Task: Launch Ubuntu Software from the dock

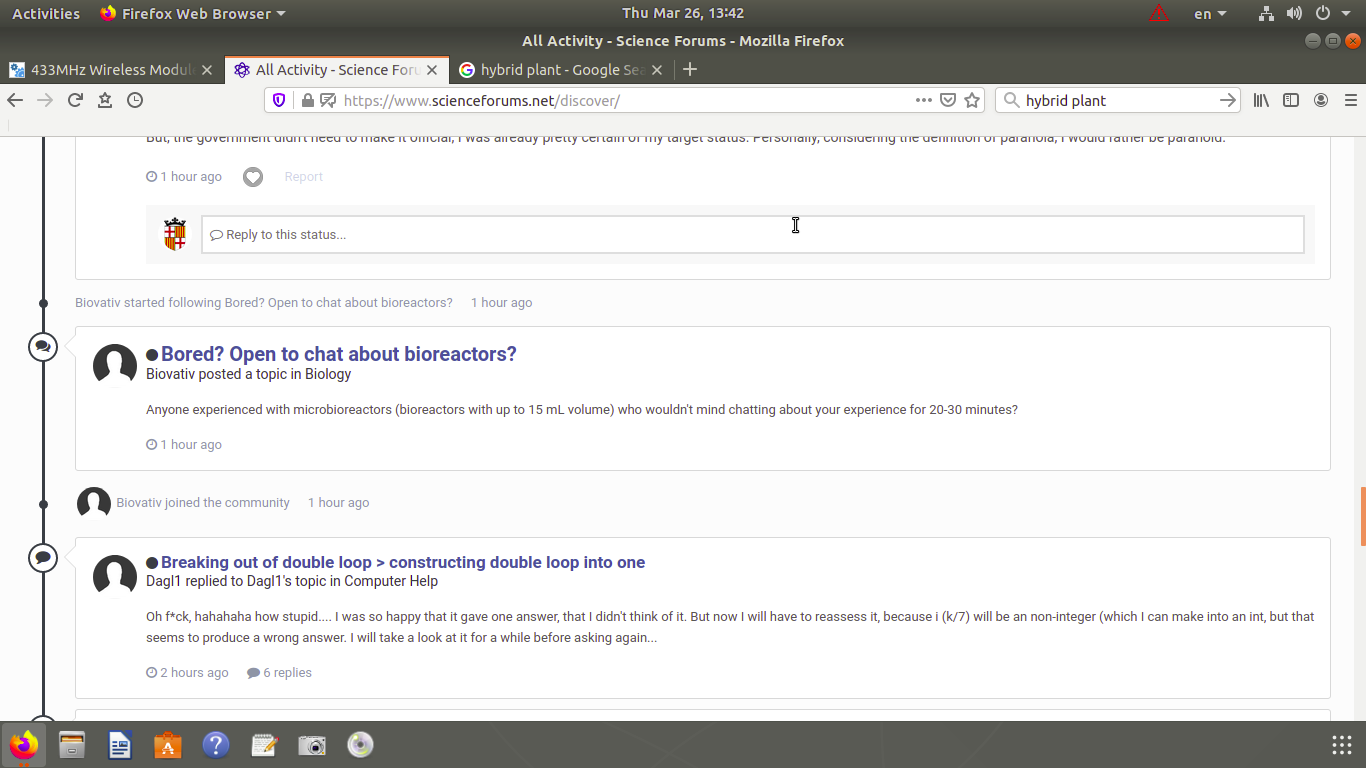Action: pyautogui.click(x=167, y=745)
